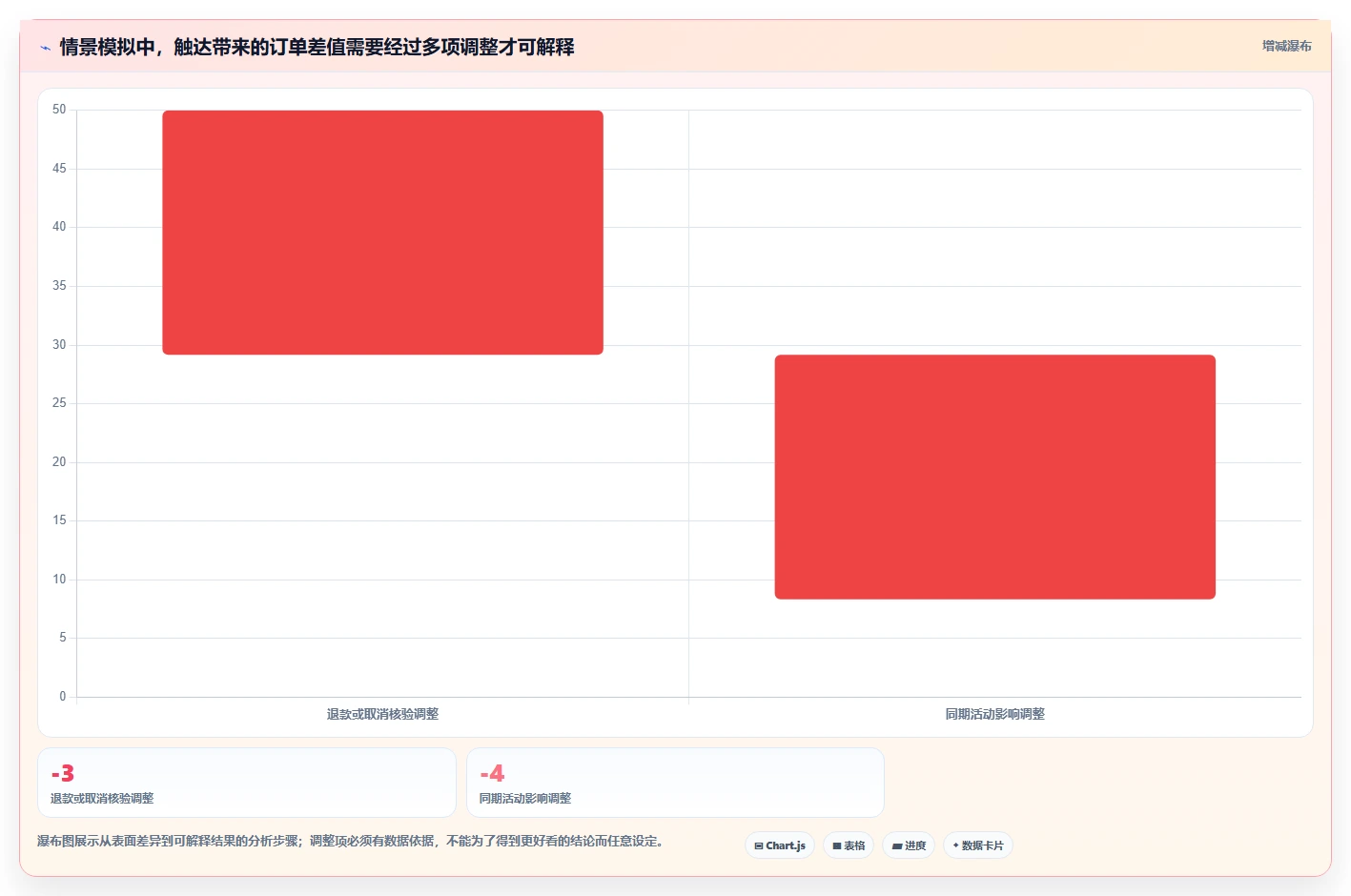Viewport: 1351px width, 896px height.
Task: Click the x-axis label 同期活动影响调整
Action: click(x=994, y=714)
